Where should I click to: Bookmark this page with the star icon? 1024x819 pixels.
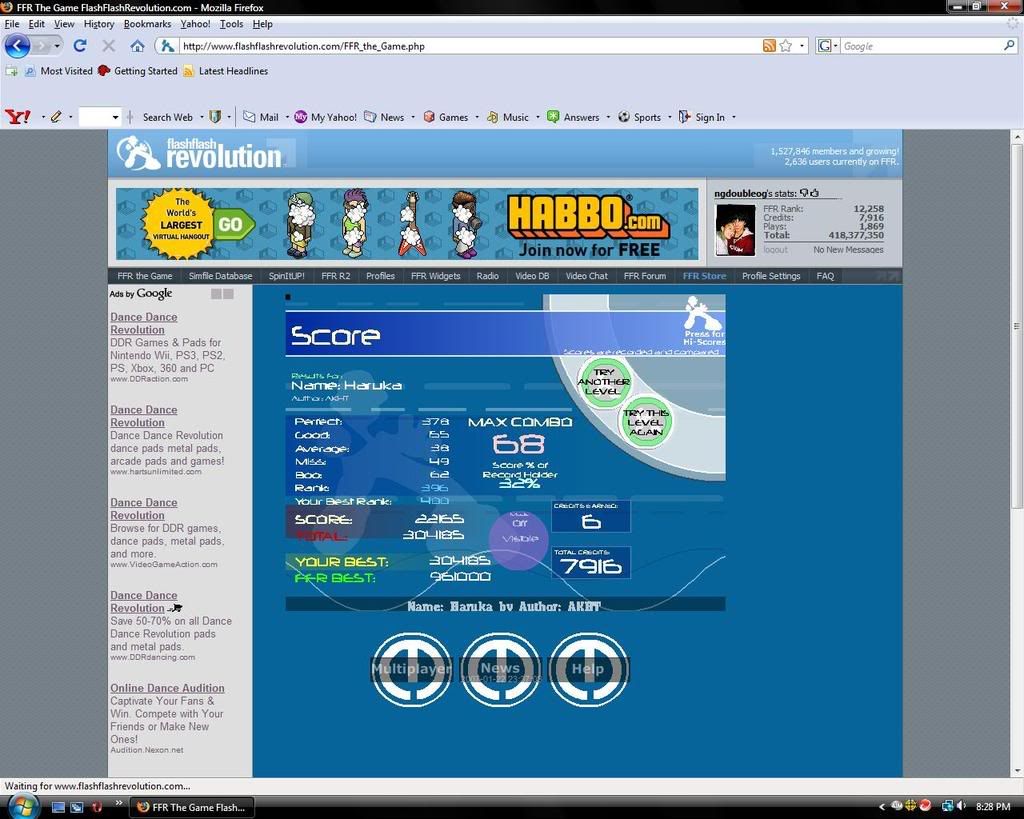pos(786,46)
